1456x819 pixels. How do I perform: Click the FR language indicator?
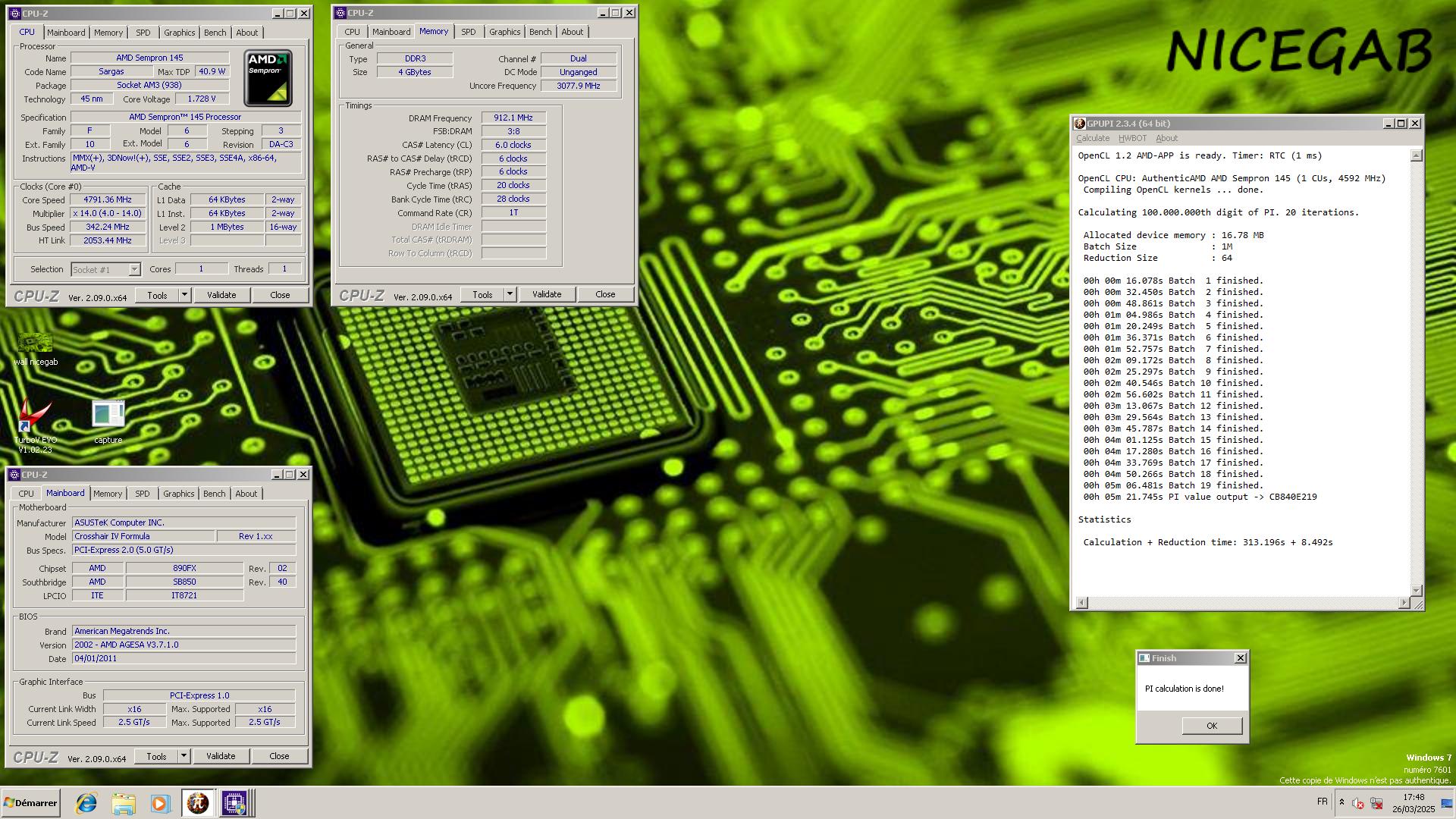coord(1323,802)
